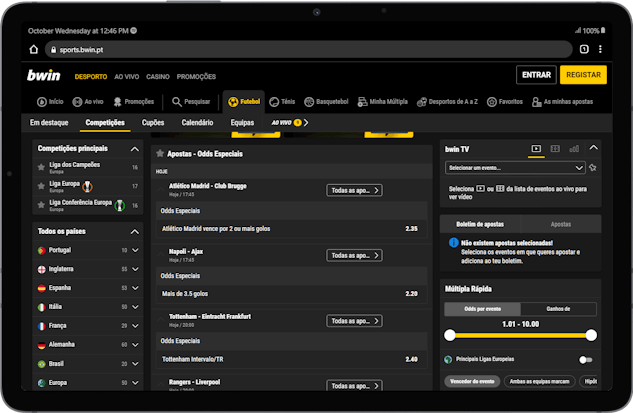Open PROMOÇÕES main menu

(196, 77)
